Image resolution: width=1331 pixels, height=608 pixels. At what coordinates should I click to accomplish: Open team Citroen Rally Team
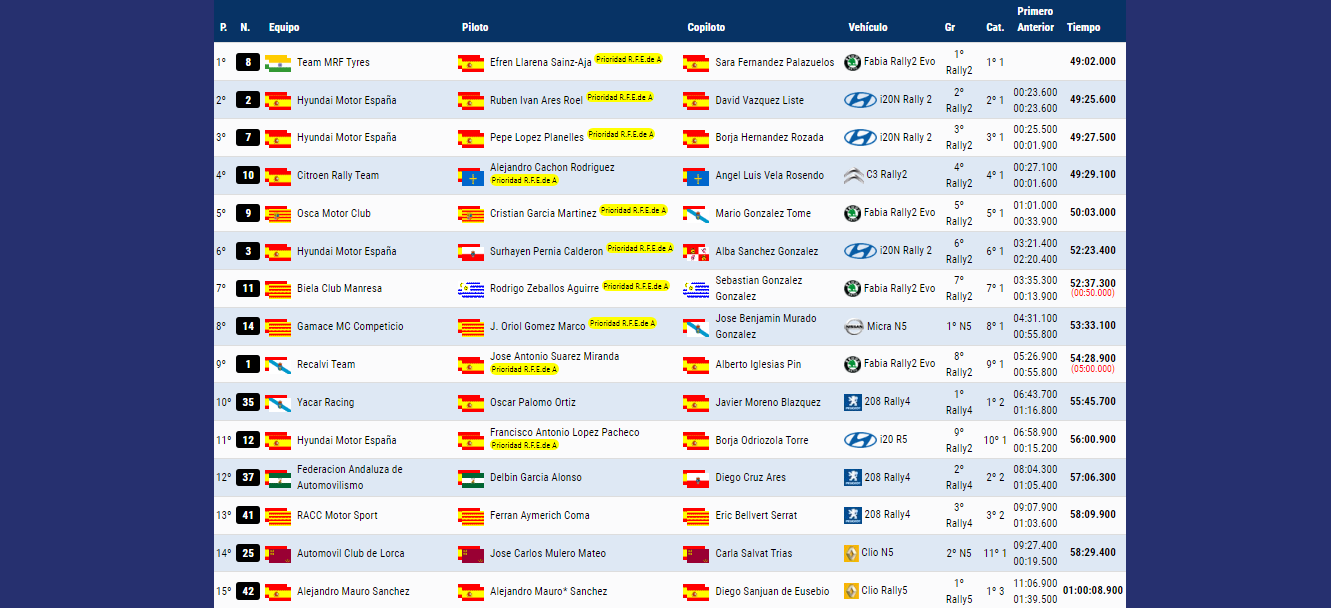(338, 175)
